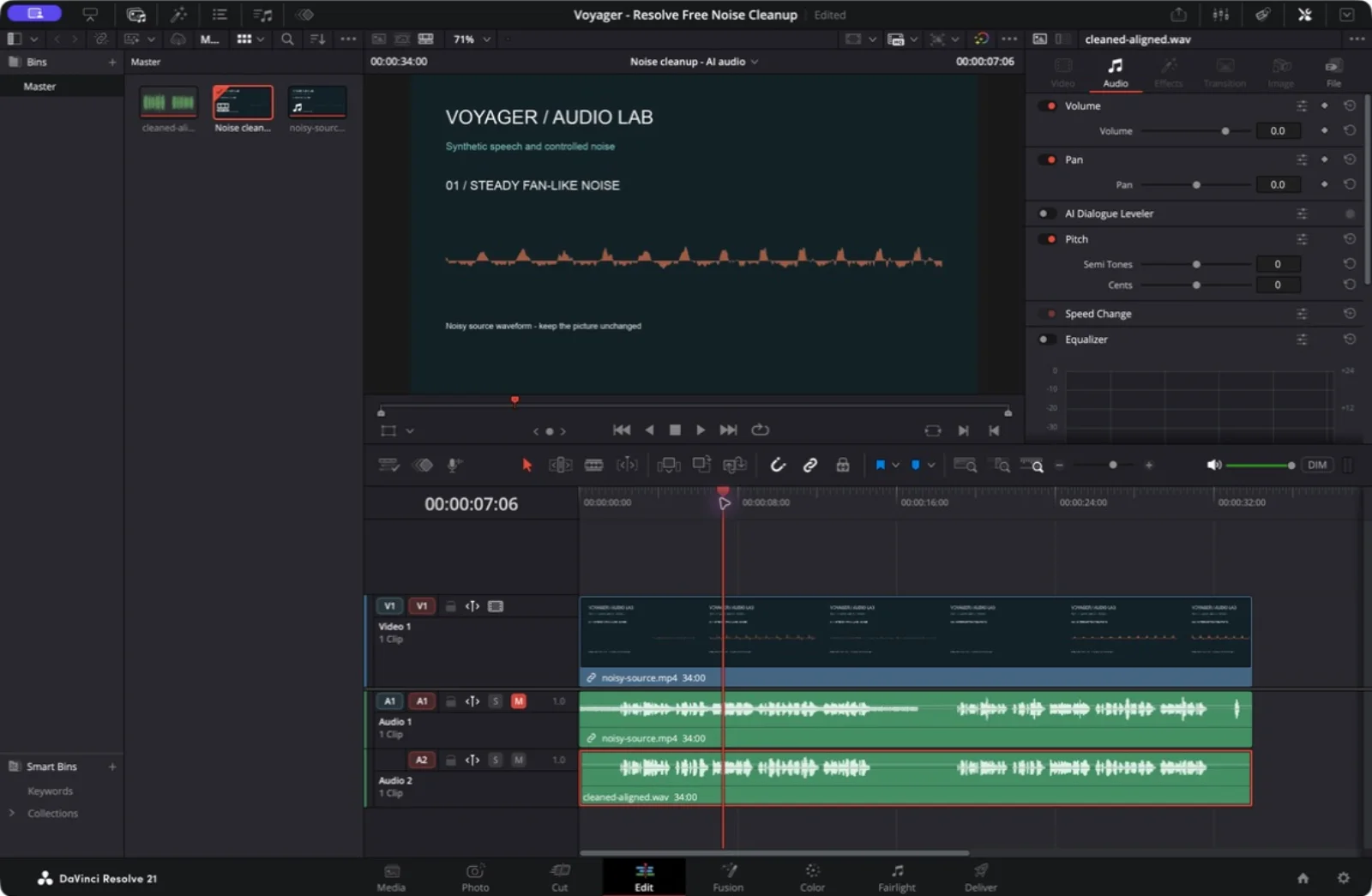Switch to the Cut page
The image size is (1372, 896).
[560, 877]
